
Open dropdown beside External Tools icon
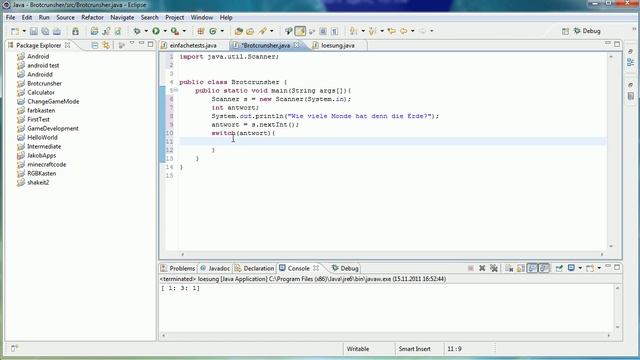click(x=184, y=31)
